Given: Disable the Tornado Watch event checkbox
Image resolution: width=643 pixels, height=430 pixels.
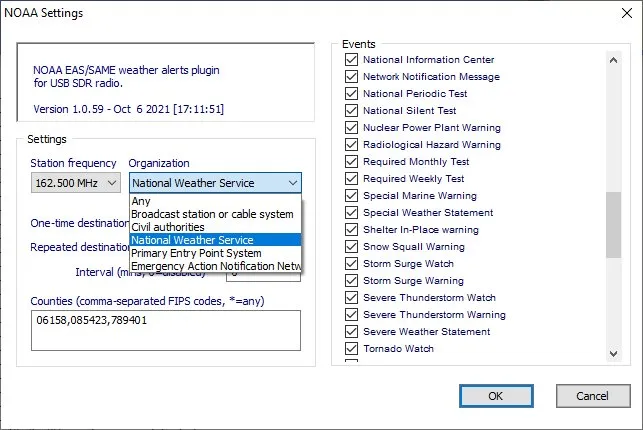Looking at the screenshot, I should [351, 349].
